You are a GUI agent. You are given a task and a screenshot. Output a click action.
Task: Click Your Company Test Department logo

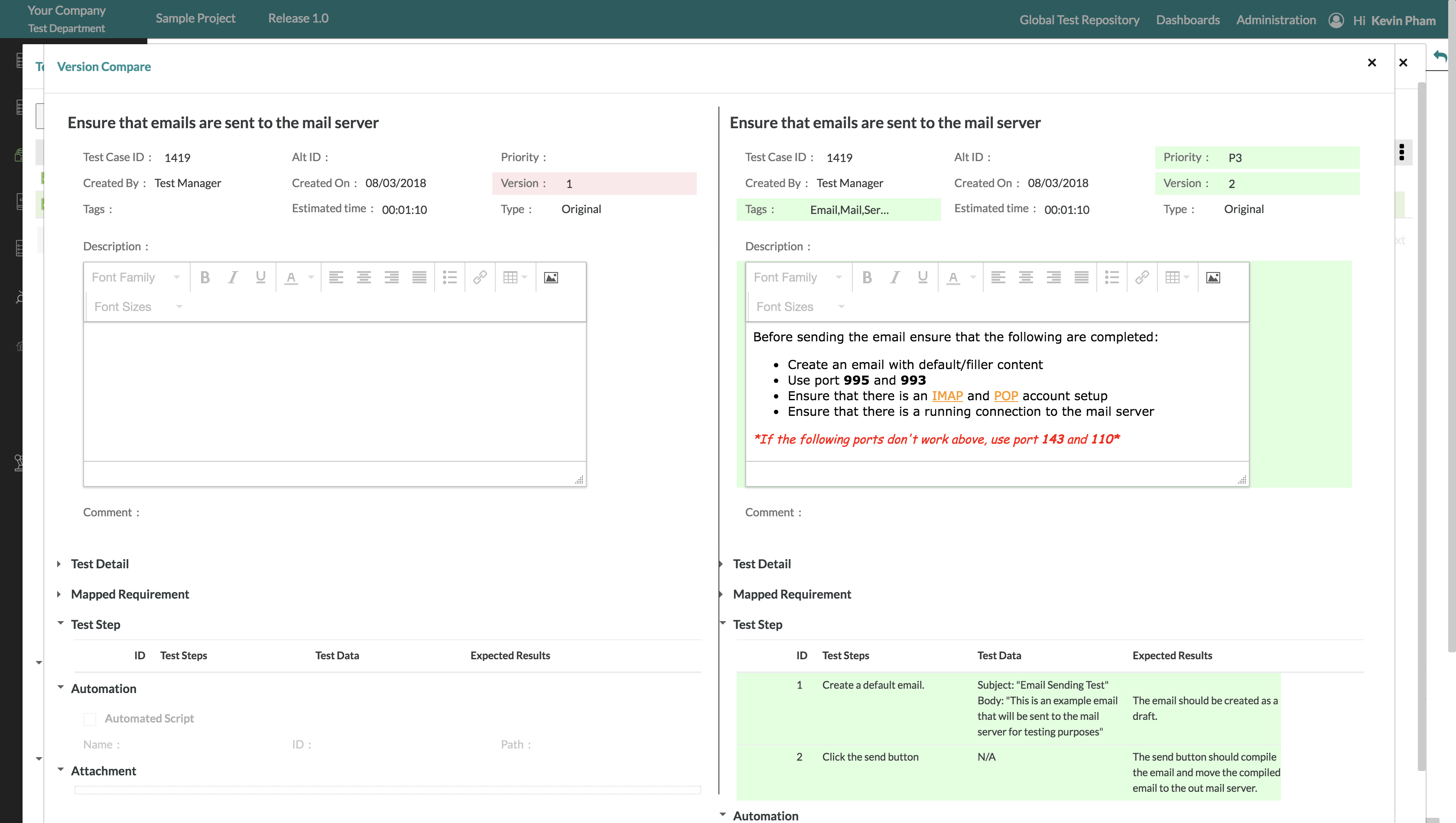click(x=67, y=19)
